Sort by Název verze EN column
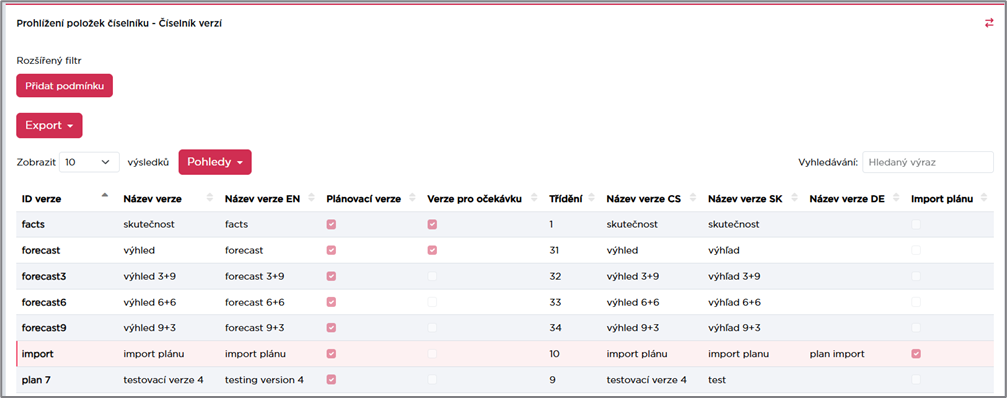 pyautogui.click(x=311, y=199)
